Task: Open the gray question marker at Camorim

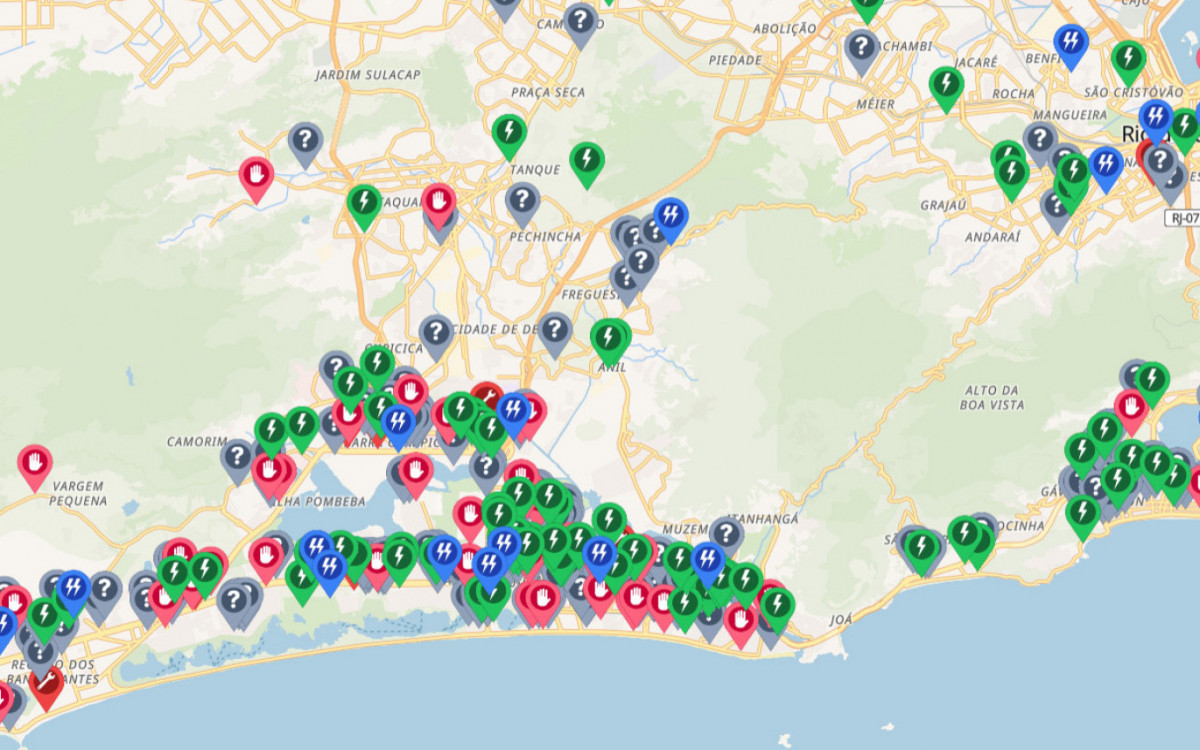Action: [237, 458]
